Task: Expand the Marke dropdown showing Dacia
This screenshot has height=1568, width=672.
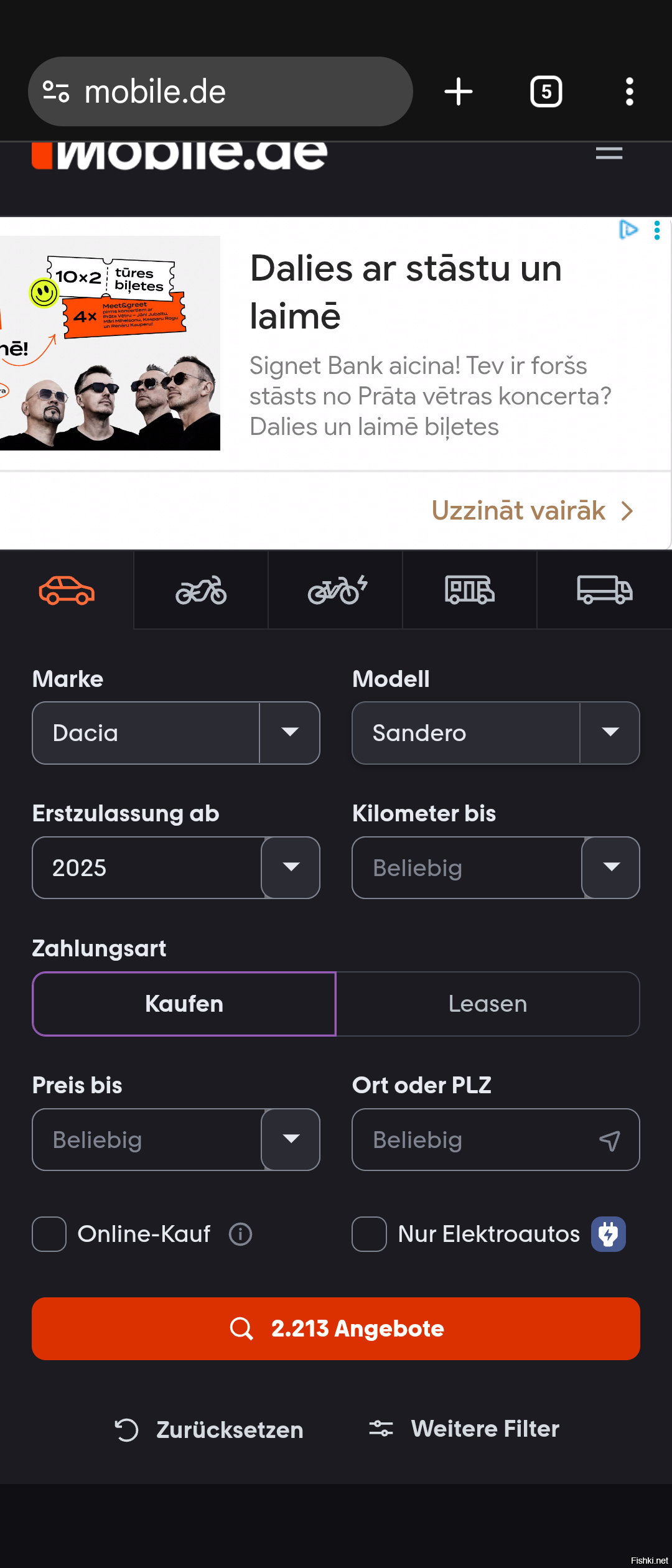Action: tap(176, 733)
